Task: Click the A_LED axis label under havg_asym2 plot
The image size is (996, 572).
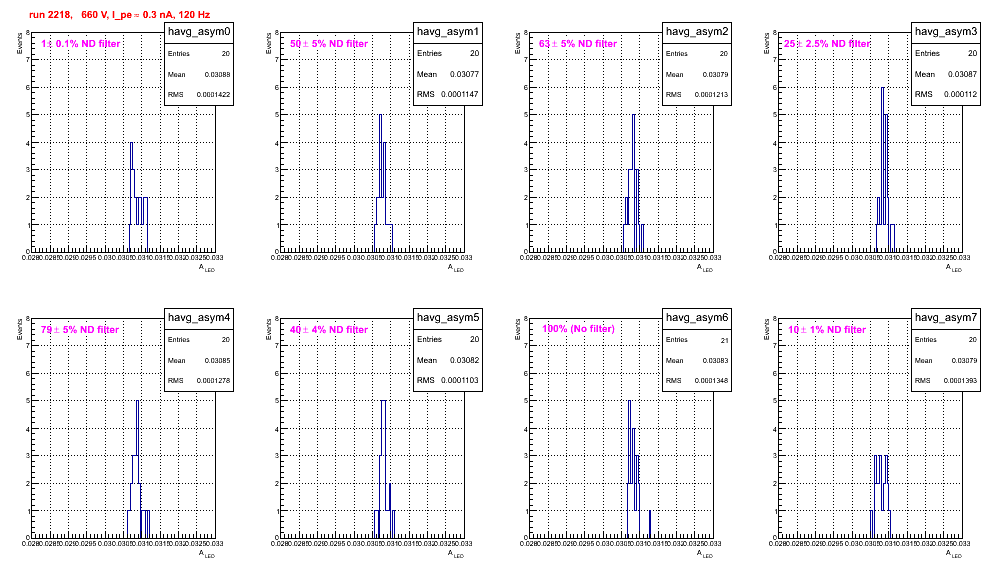Action: tap(705, 268)
